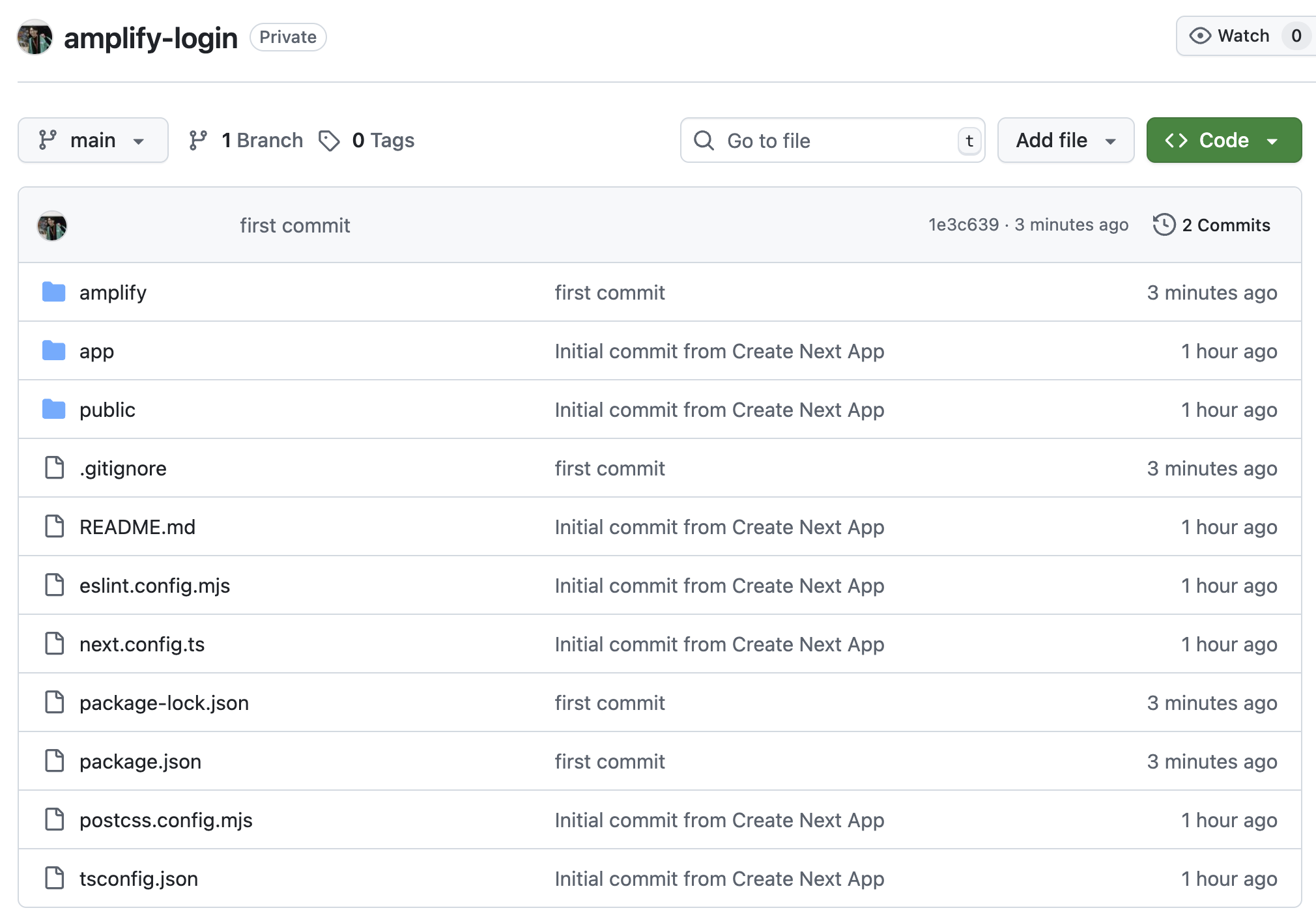Click the tag icon beside Tags
The image size is (1316, 921).
click(329, 141)
